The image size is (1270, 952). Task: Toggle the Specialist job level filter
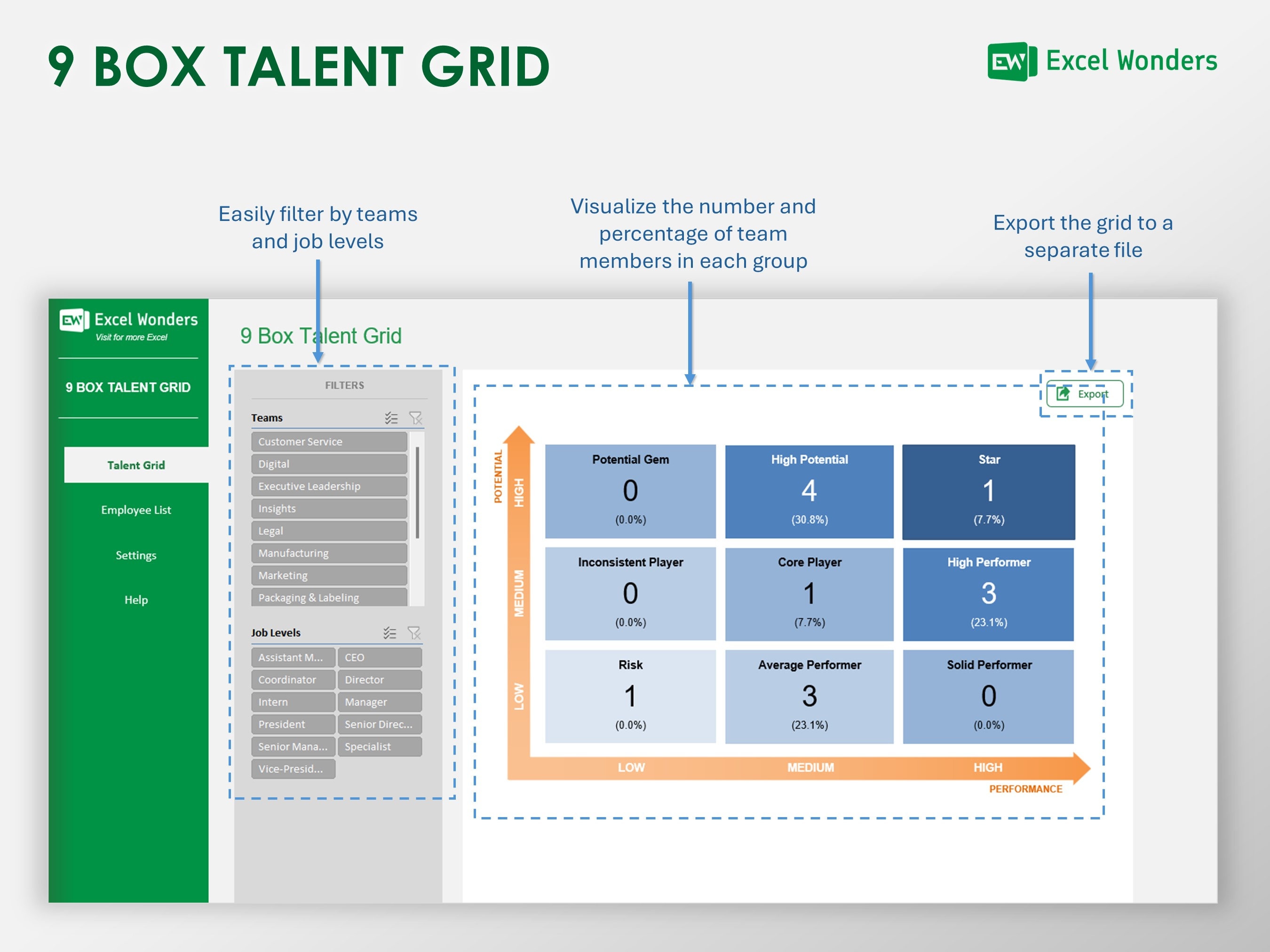[x=380, y=746]
